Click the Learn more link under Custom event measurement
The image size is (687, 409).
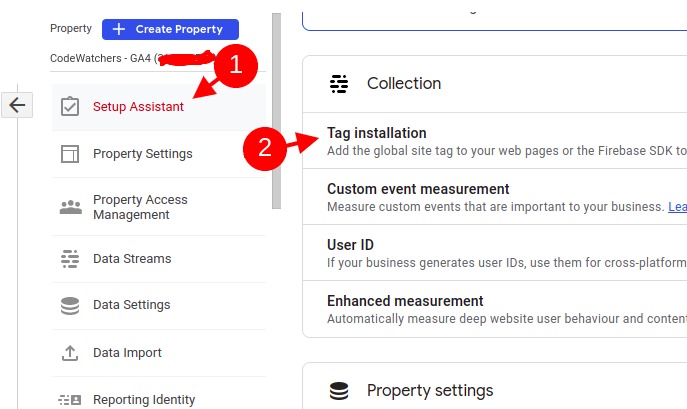tap(677, 207)
